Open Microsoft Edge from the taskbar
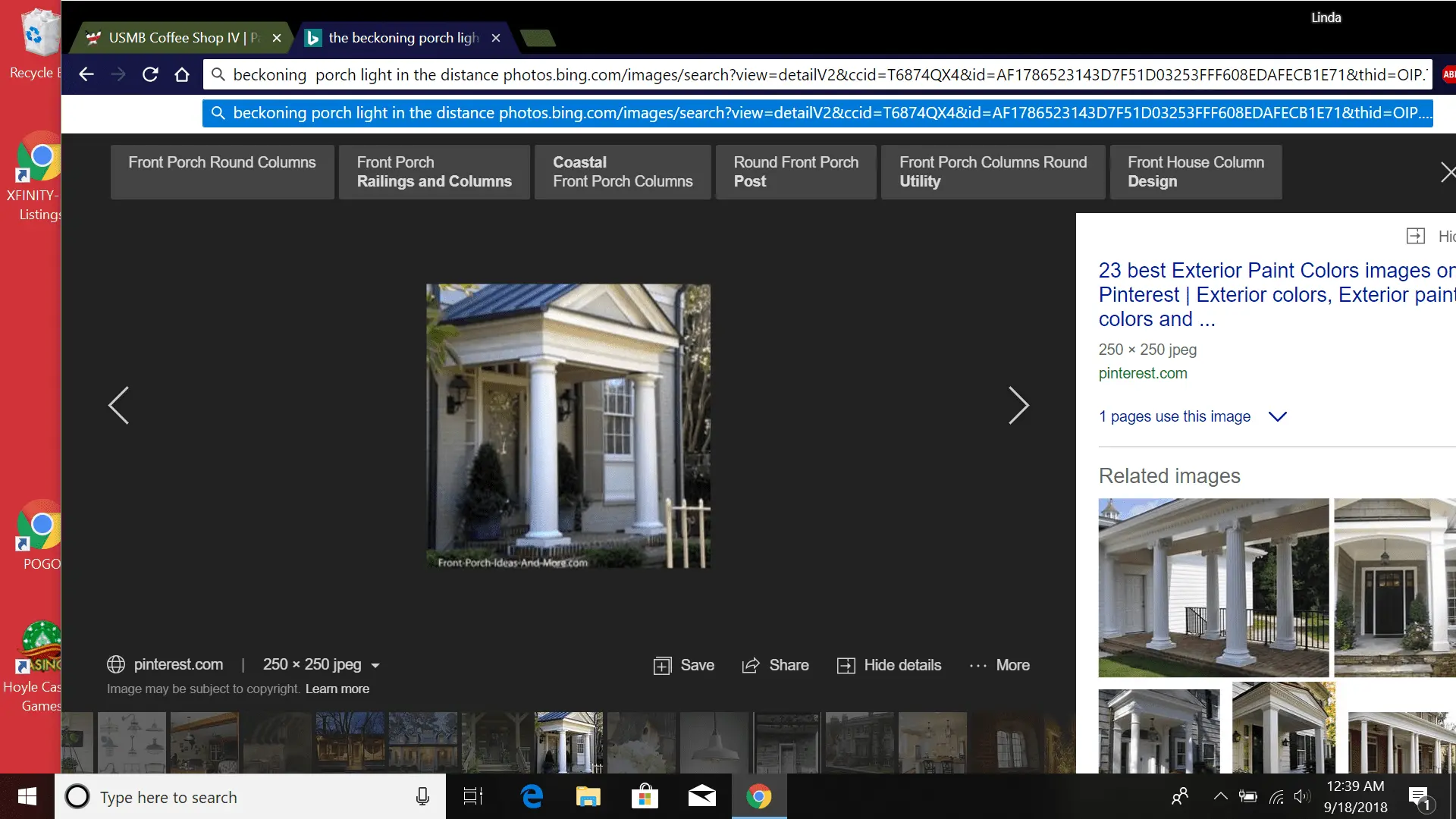1456x819 pixels. pyautogui.click(x=532, y=796)
